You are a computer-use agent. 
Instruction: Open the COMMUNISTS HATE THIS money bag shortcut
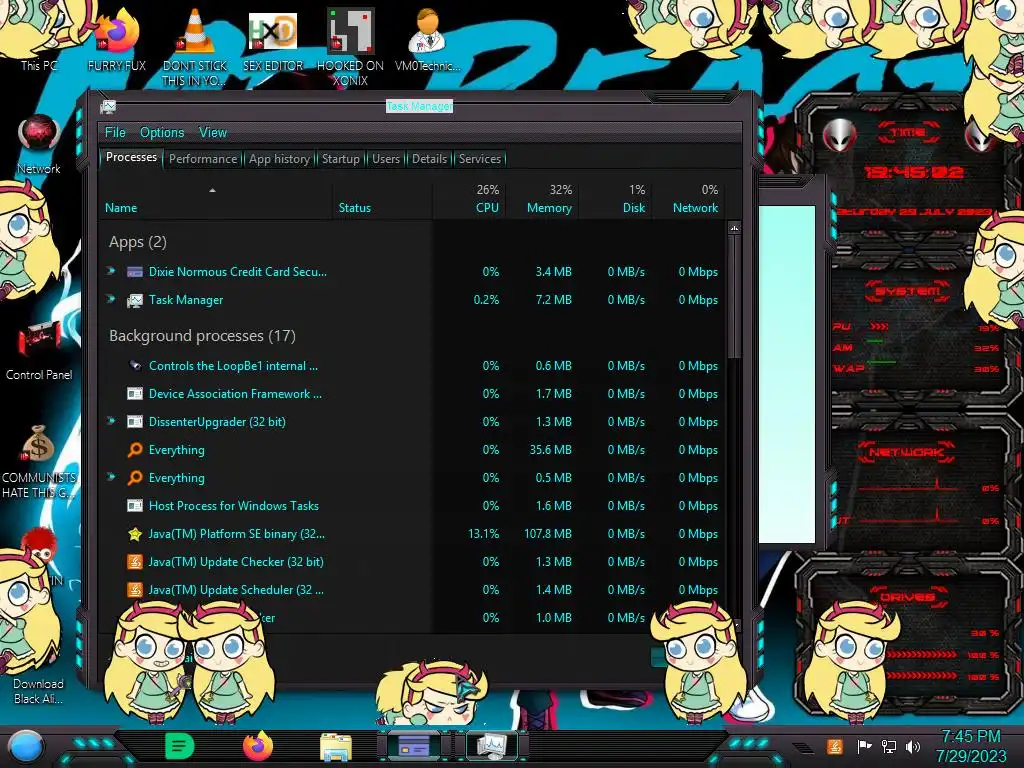(39, 460)
